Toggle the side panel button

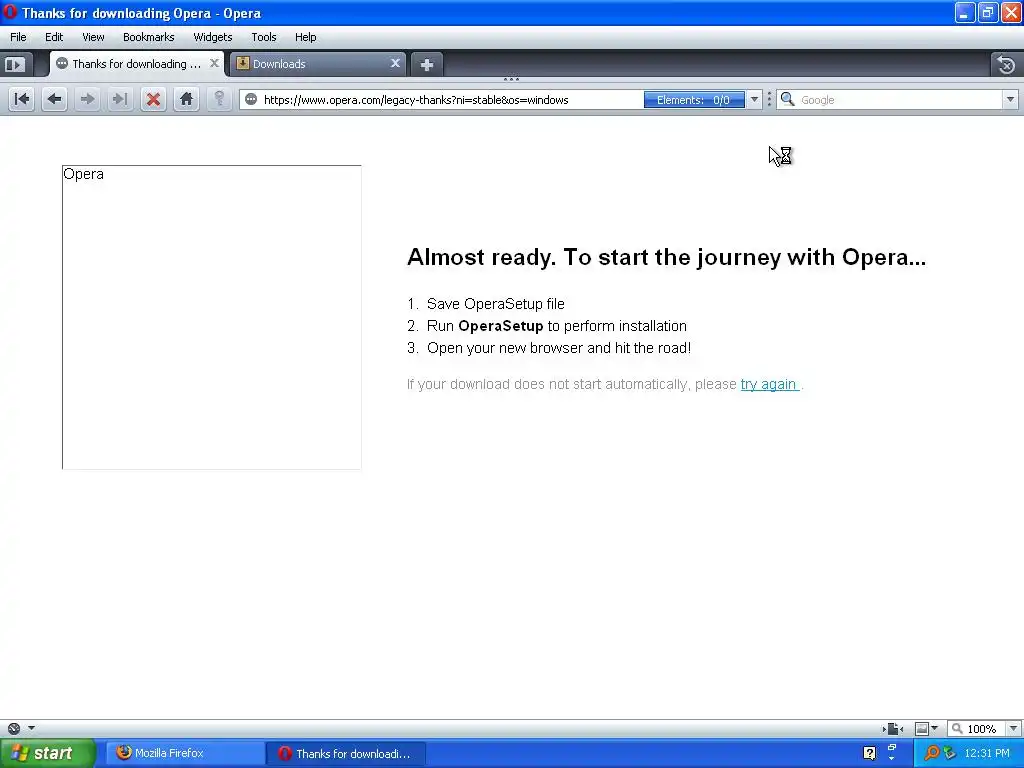click(x=14, y=64)
